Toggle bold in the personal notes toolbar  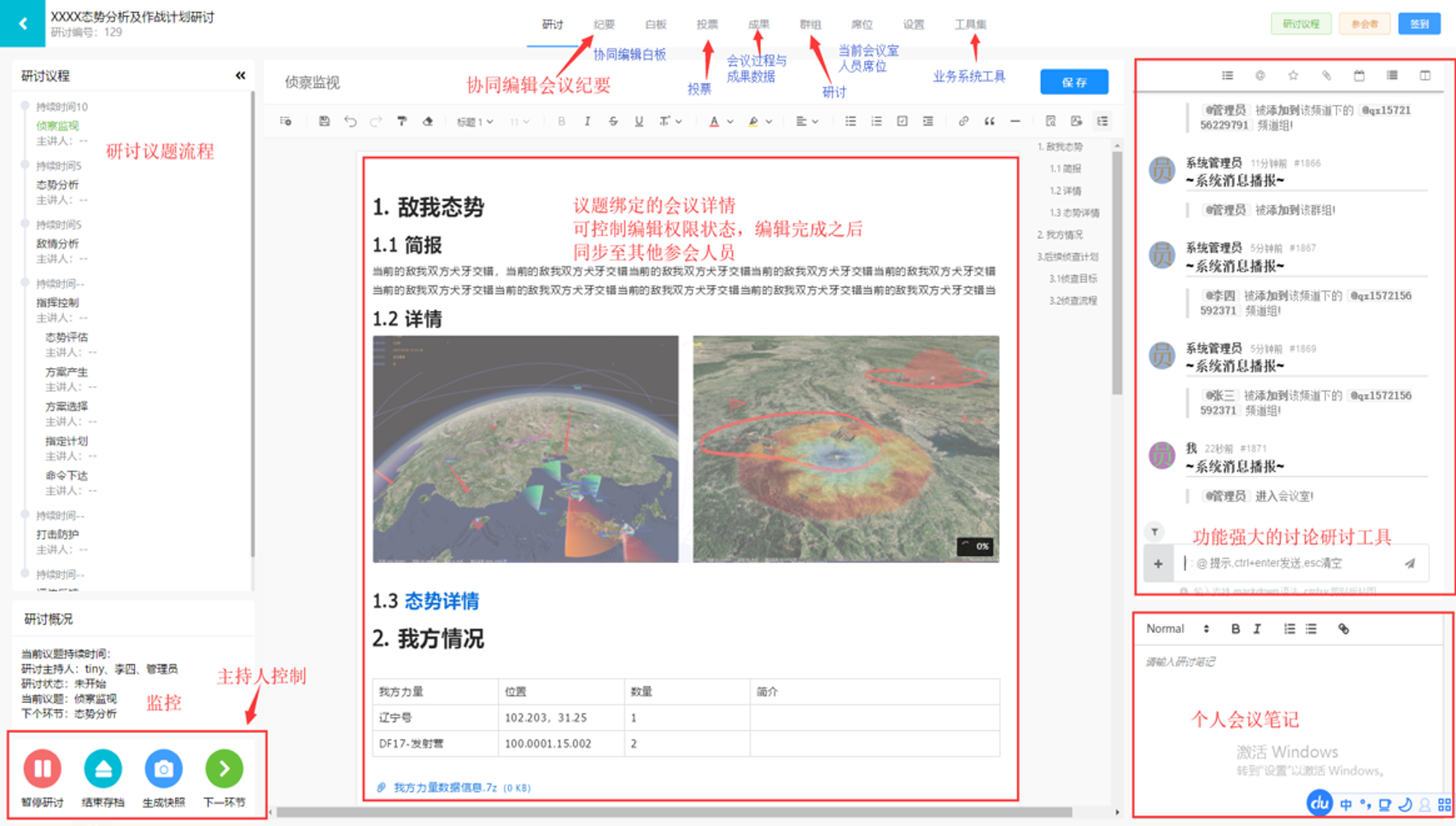tap(1235, 630)
